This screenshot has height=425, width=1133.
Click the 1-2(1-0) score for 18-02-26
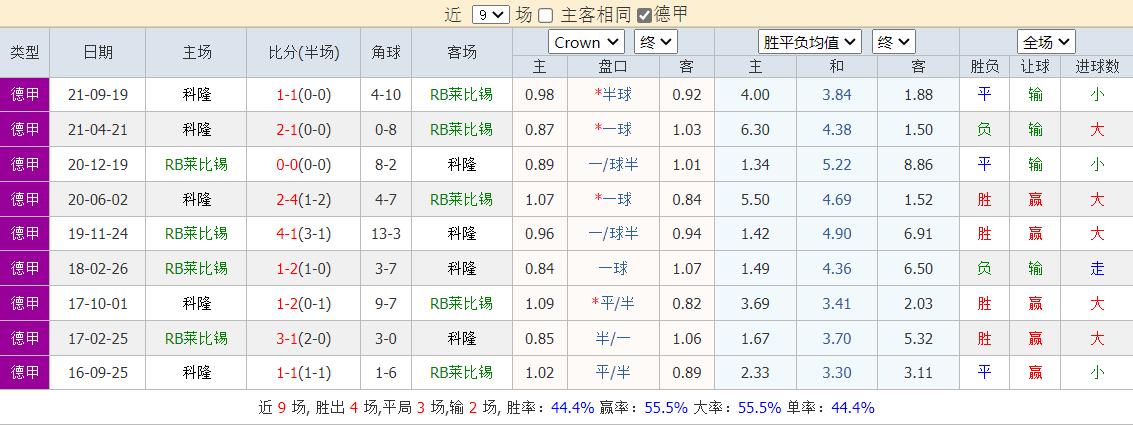(303, 268)
